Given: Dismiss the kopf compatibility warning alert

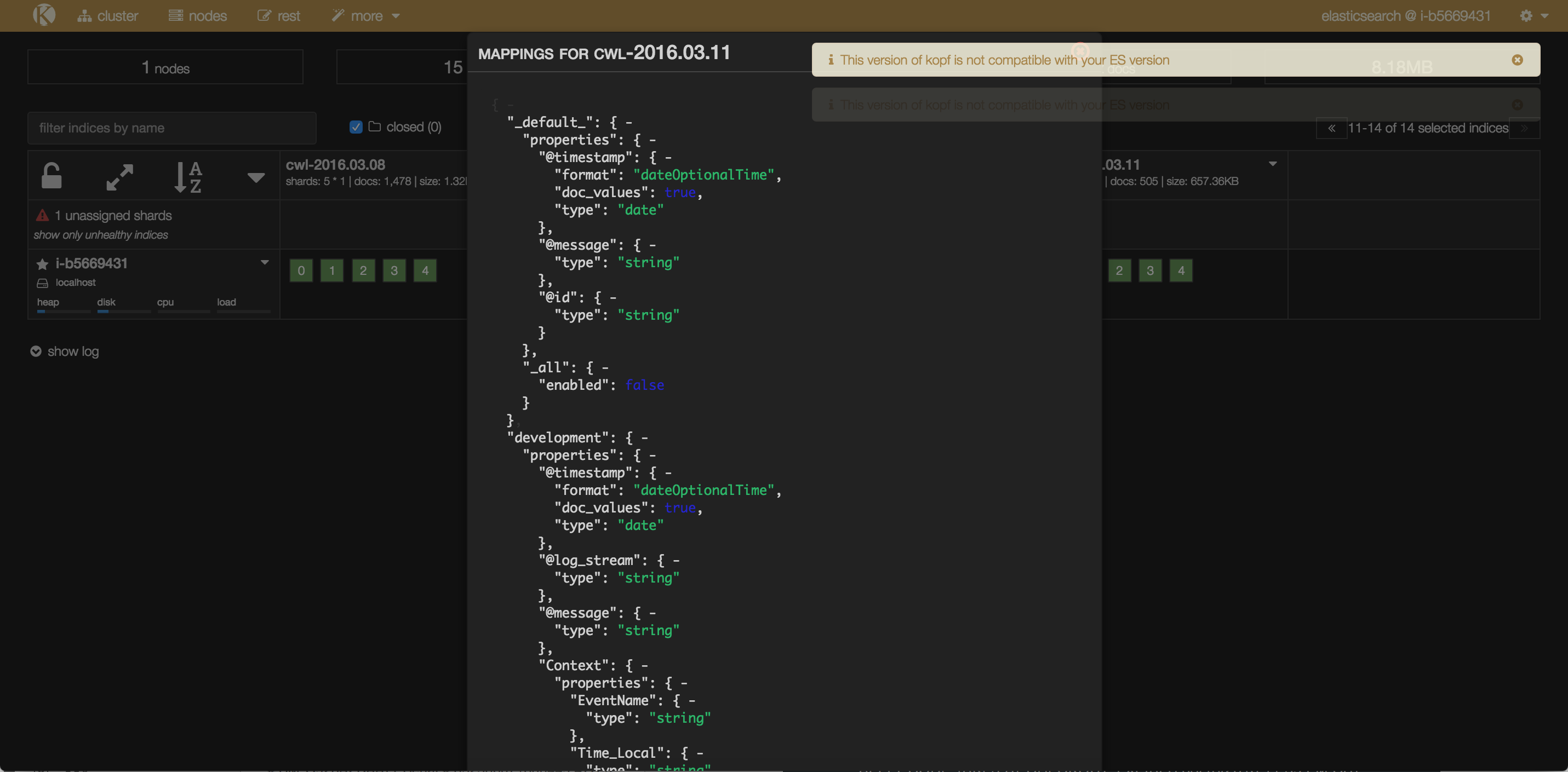Looking at the screenshot, I should click(x=1517, y=60).
